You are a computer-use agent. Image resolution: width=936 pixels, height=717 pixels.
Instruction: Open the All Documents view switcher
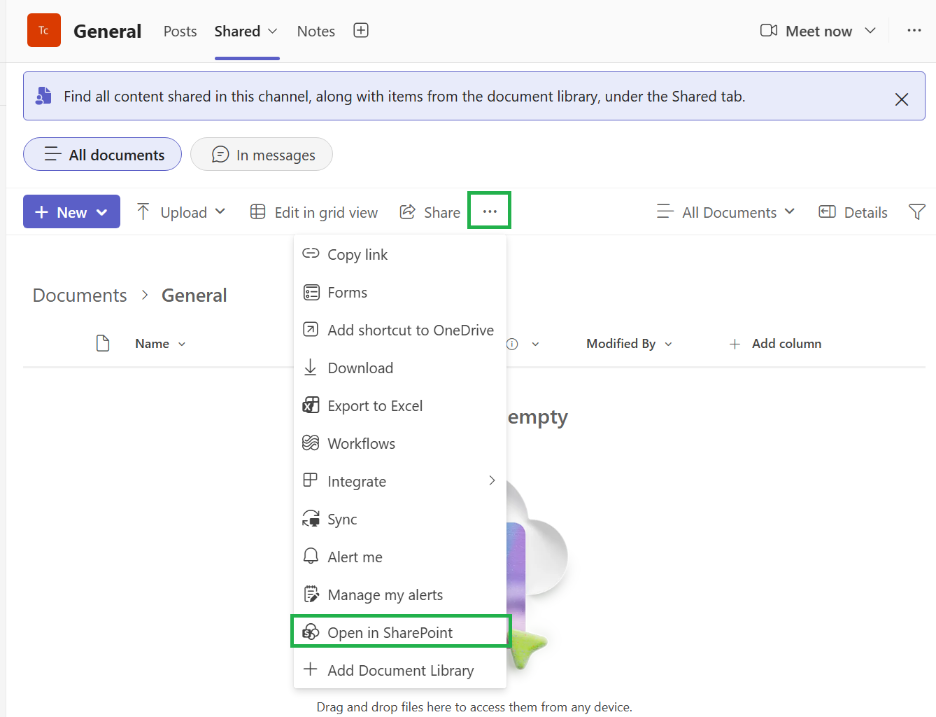(726, 212)
